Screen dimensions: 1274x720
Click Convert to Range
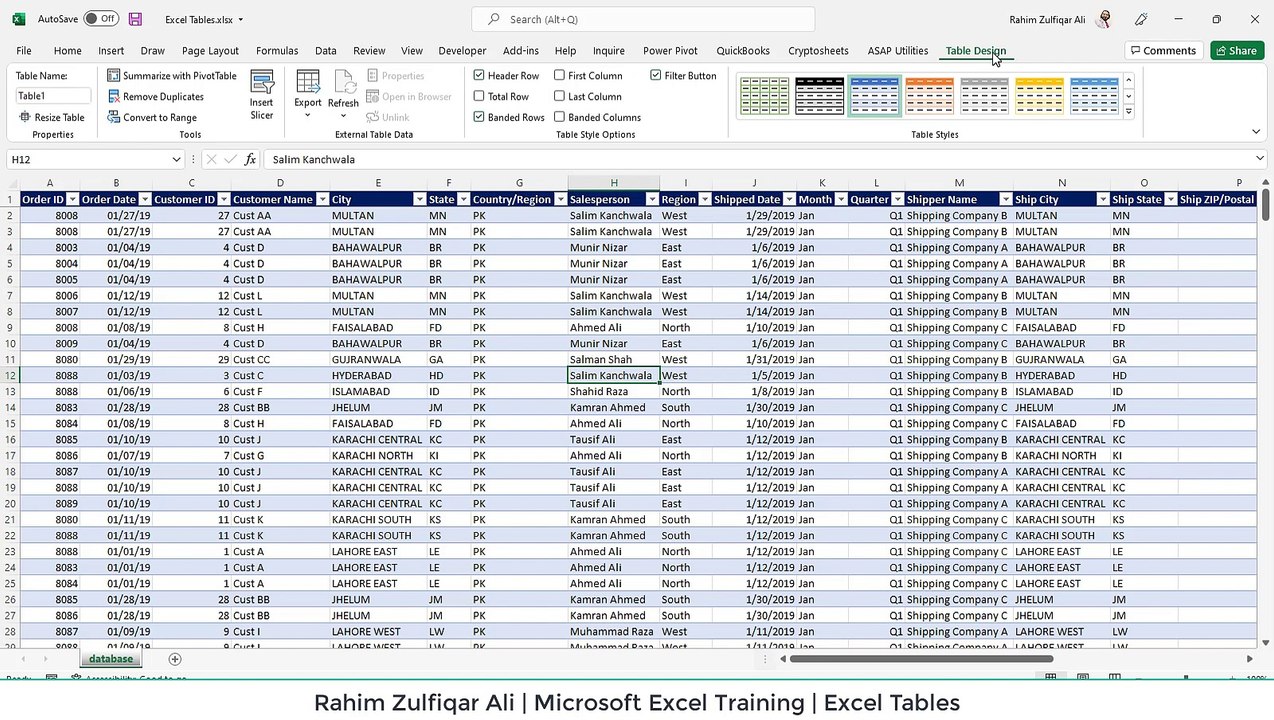pos(152,118)
